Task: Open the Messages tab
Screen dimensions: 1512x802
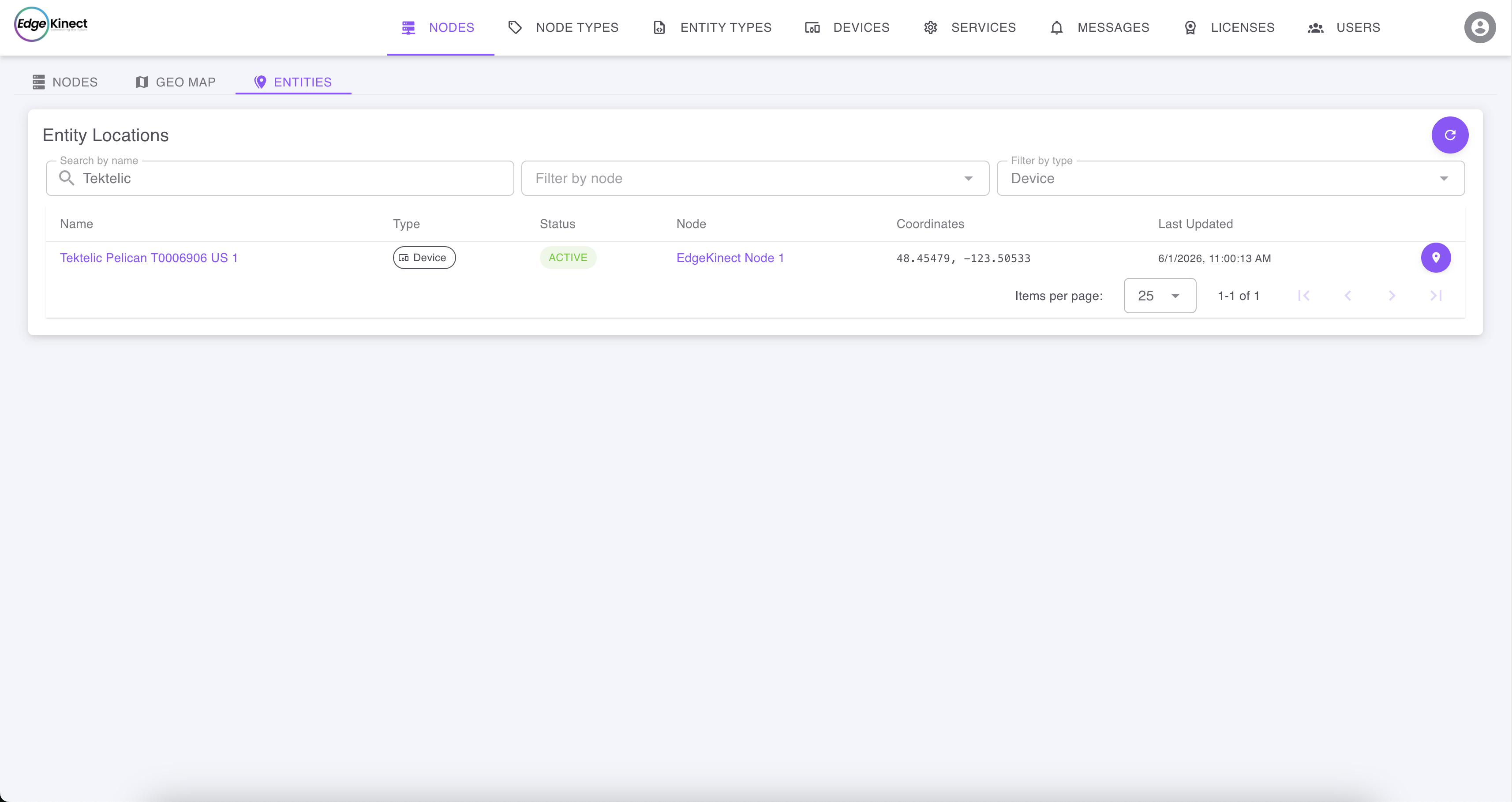Action: tap(1100, 28)
